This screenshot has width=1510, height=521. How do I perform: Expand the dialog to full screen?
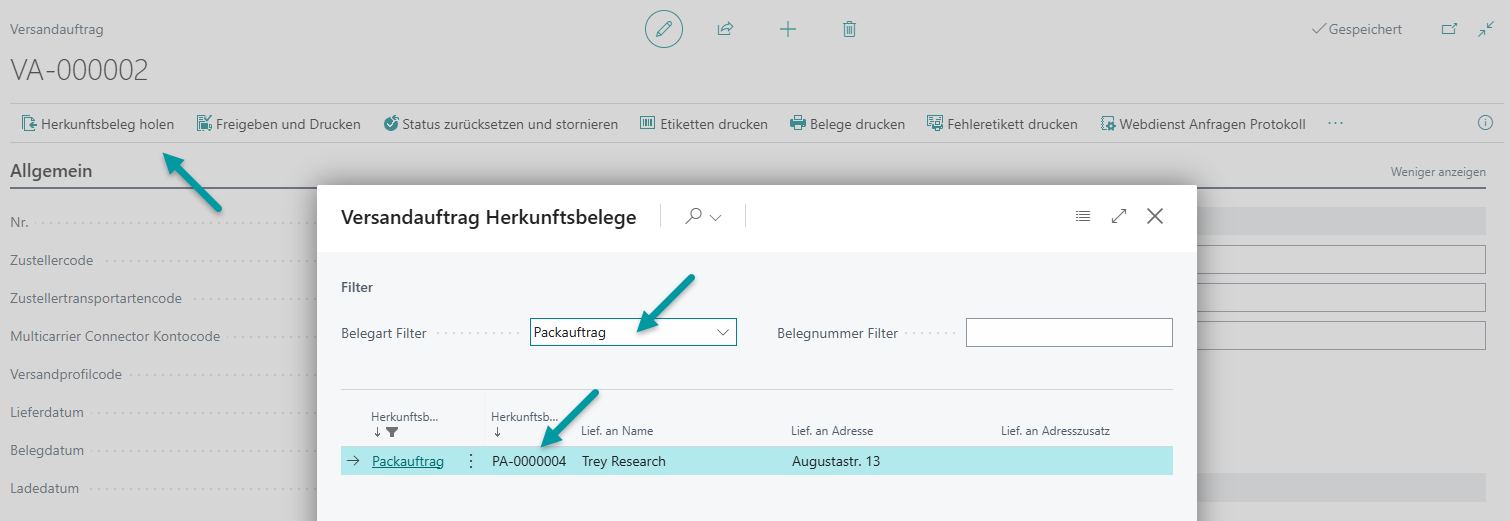click(x=1119, y=216)
